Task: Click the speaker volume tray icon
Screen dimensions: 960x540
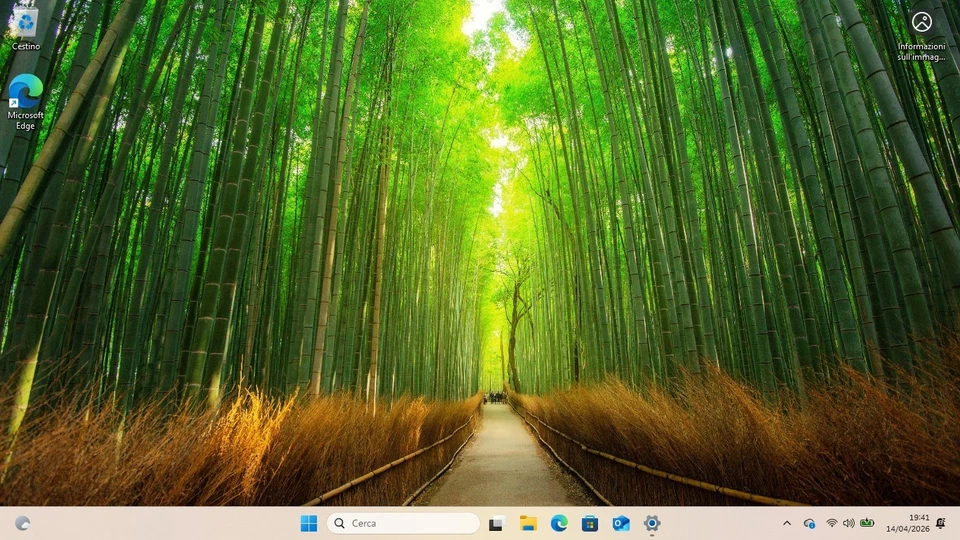Action: [x=849, y=523]
